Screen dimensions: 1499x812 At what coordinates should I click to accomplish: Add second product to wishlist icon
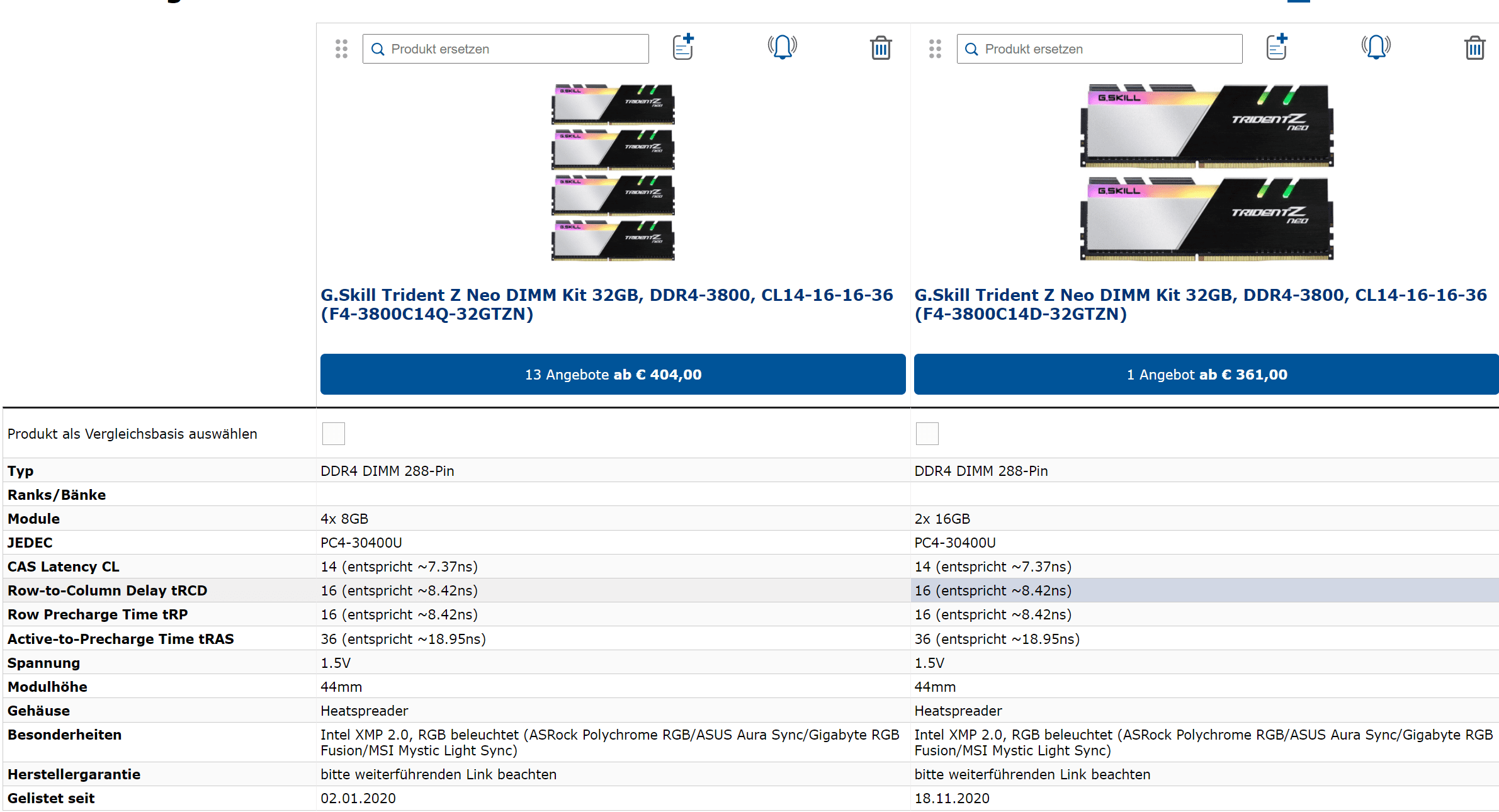[1277, 47]
